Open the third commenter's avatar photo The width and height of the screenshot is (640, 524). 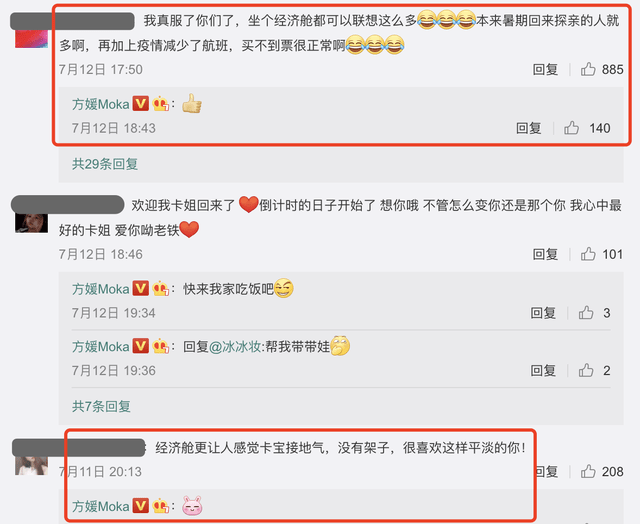tap(31, 466)
